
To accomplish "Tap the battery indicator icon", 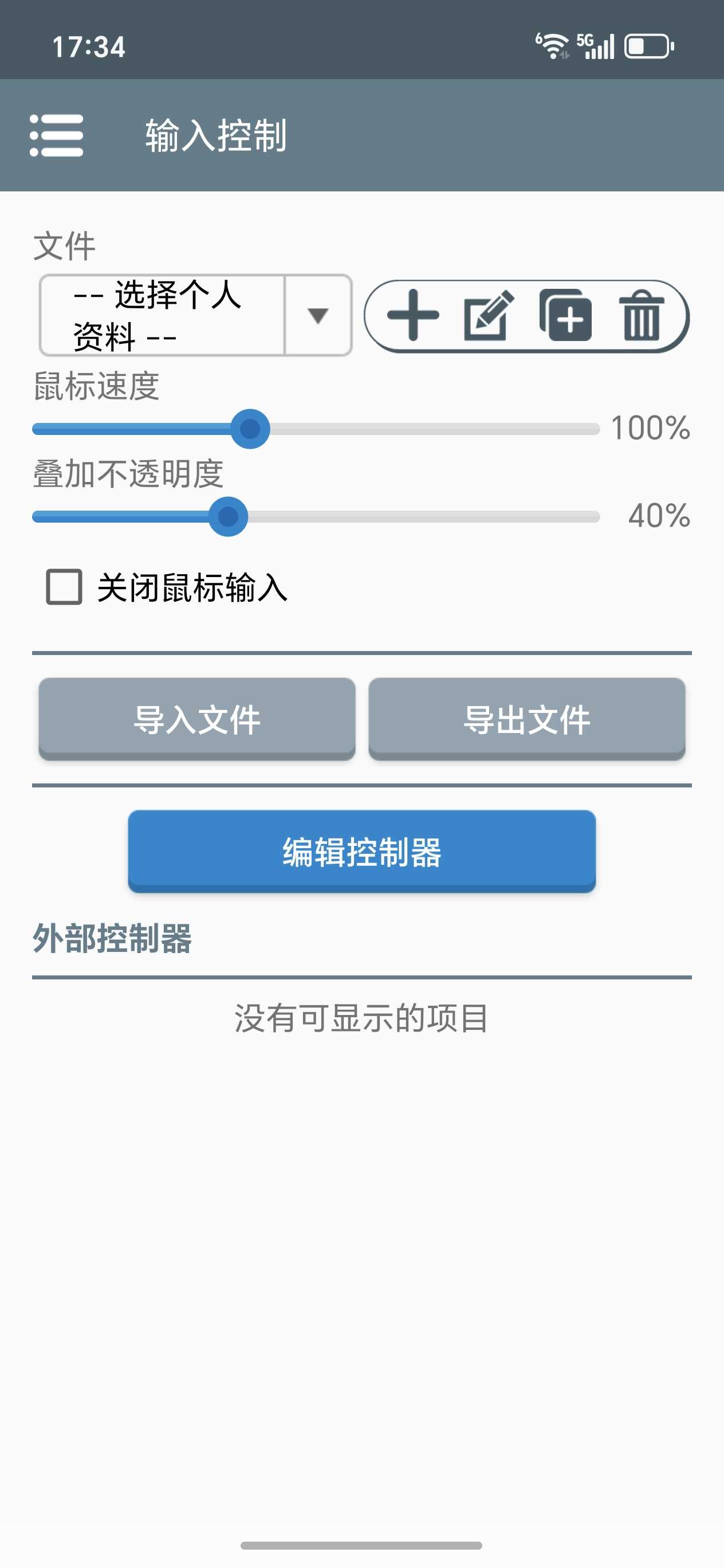I will click(649, 46).
